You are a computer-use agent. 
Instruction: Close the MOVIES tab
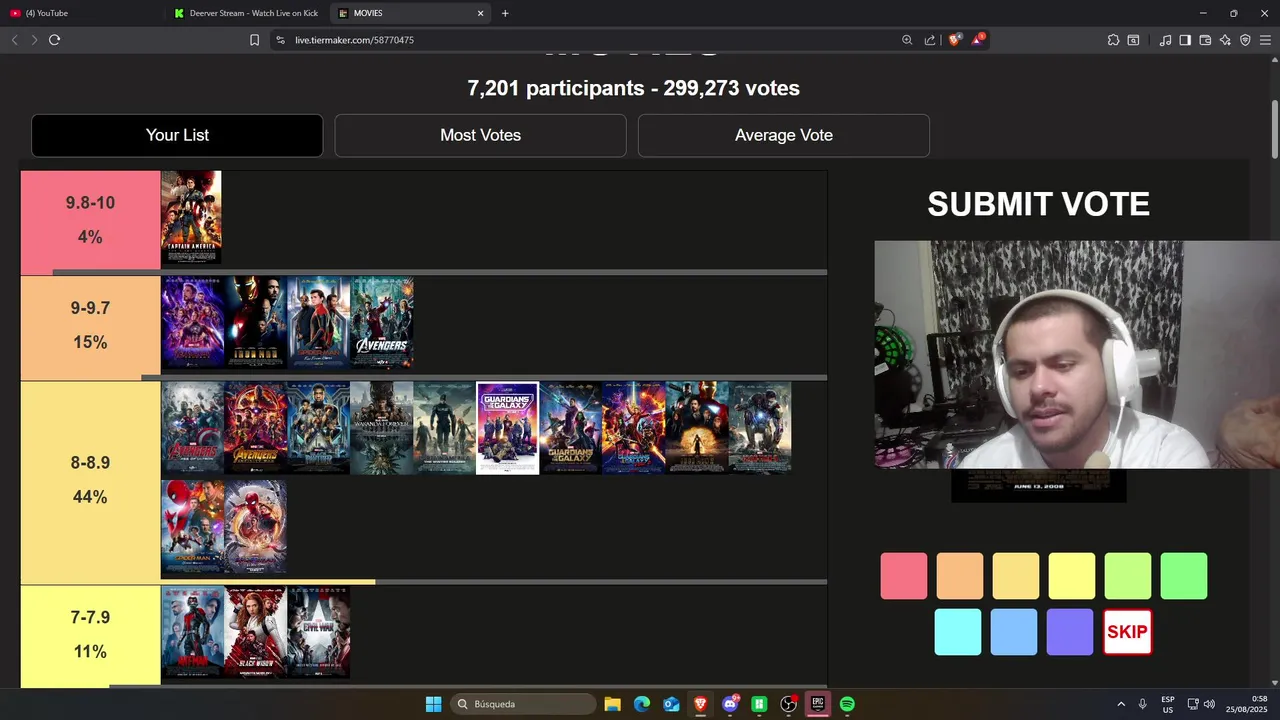point(480,13)
